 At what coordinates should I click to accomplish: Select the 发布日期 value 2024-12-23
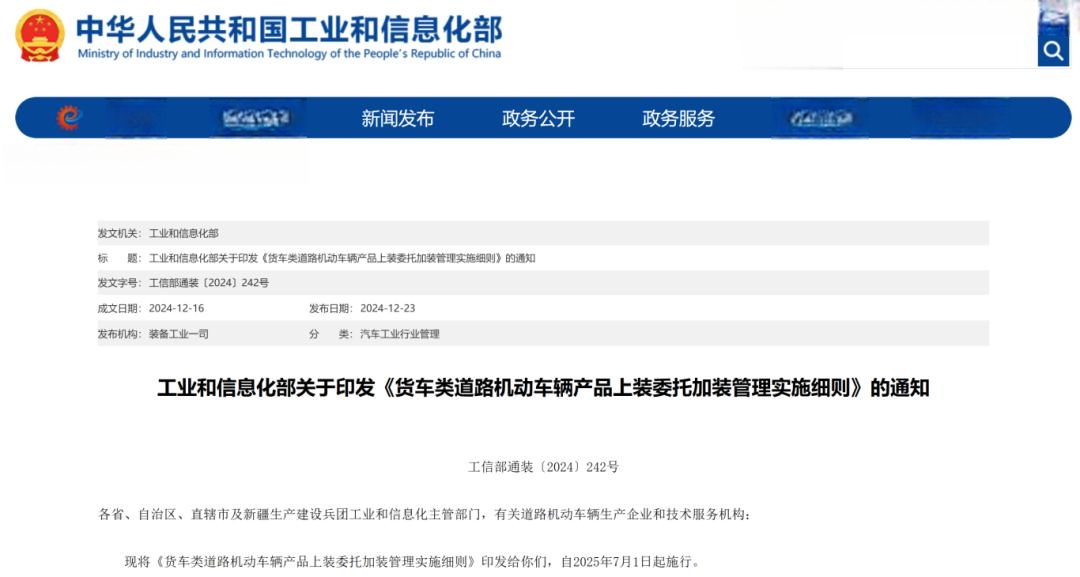tap(388, 308)
